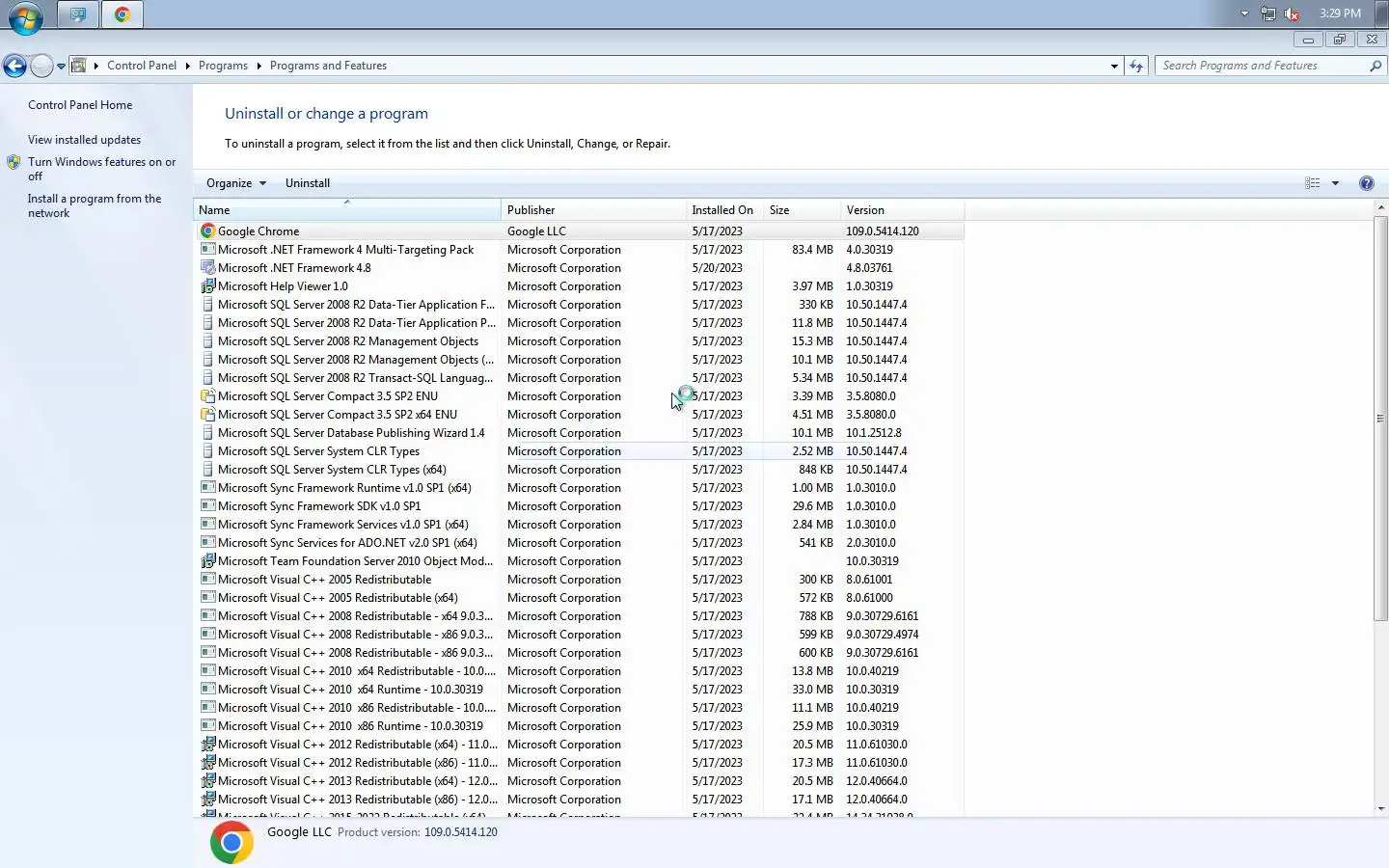Select Microsoft SQL Server System CLR Types (x64)

pyautogui.click(x=579, y=470)
